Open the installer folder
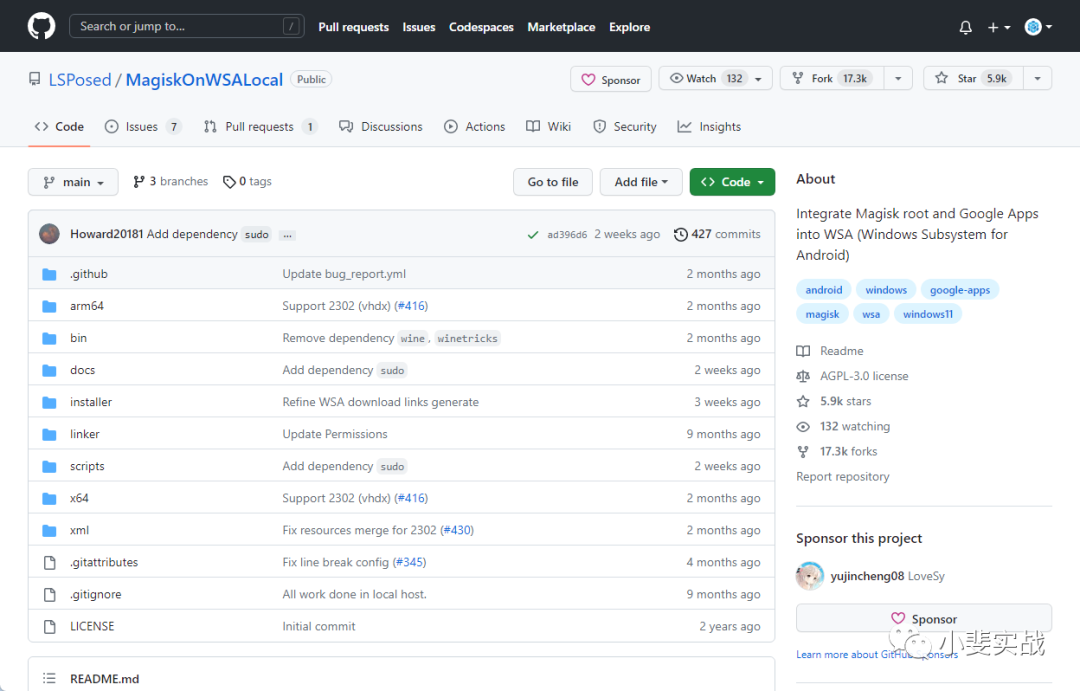This screenshot has width=1080, height=691. coord(91,402)
